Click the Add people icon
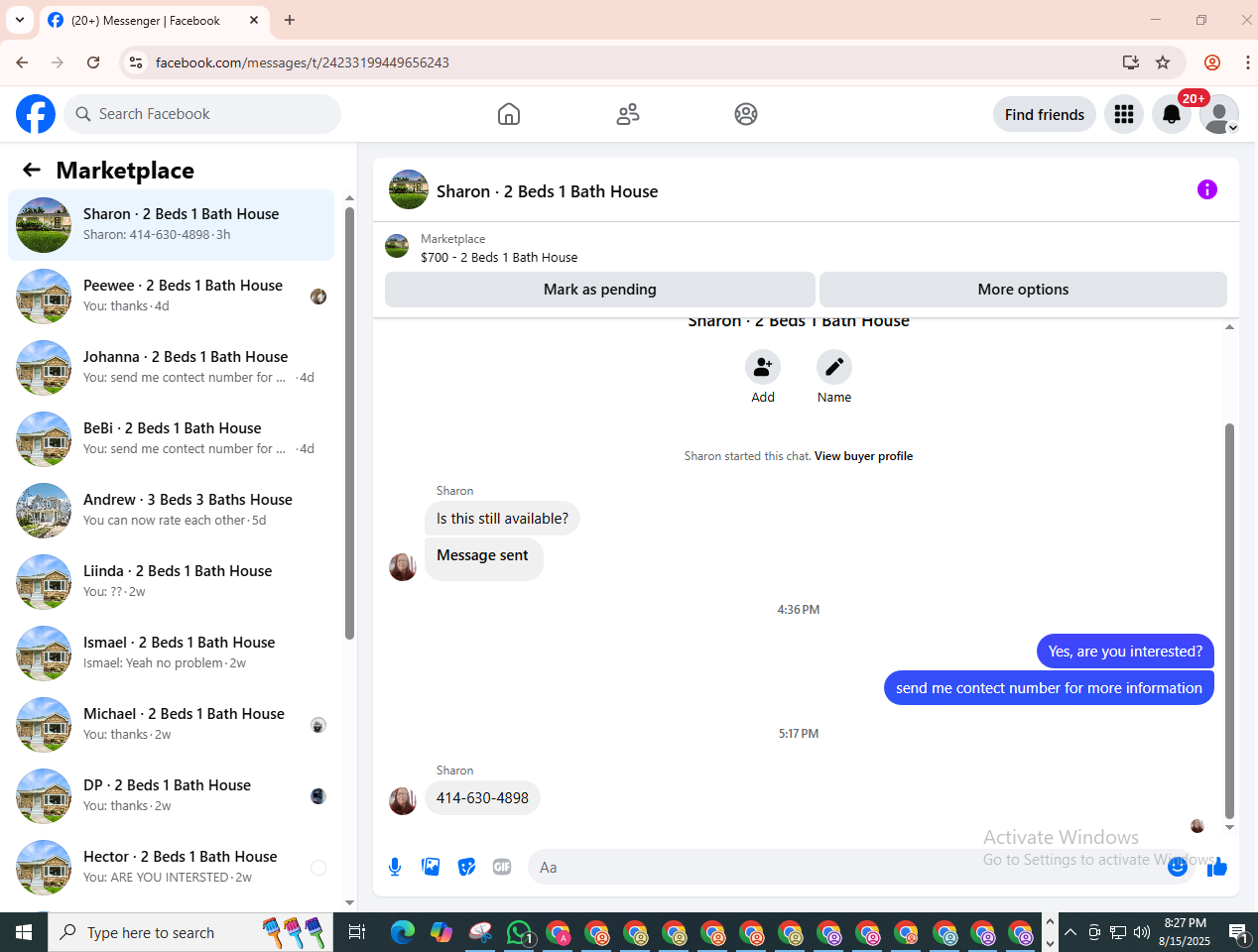The width and height of the screenshot is (1258, 952). (763, 367)
